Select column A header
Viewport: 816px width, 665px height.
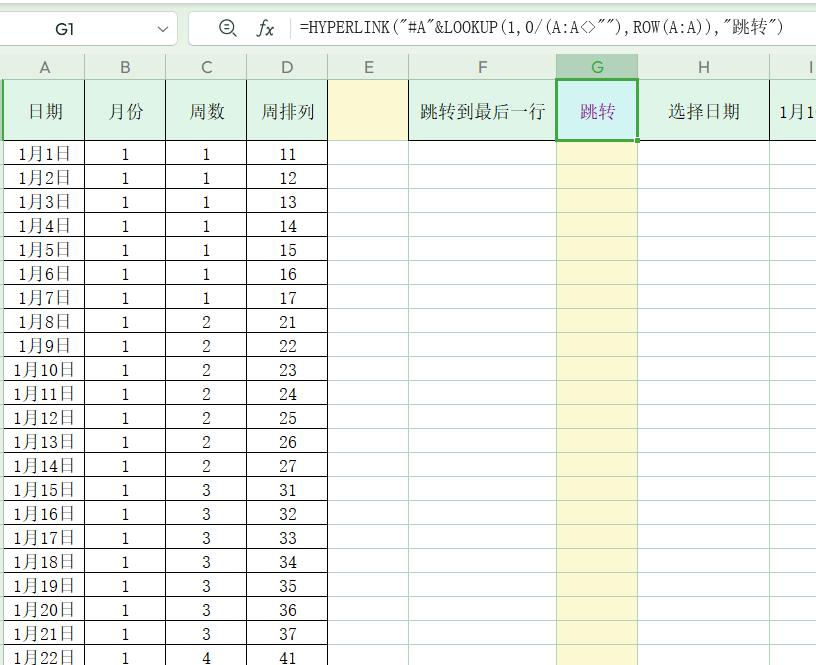click(45, 67)
